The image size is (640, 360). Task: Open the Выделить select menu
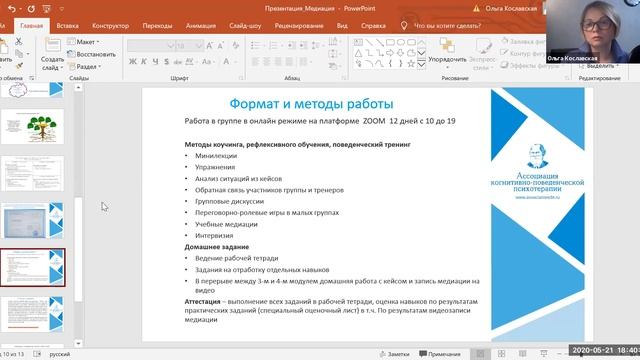point(599,66)
